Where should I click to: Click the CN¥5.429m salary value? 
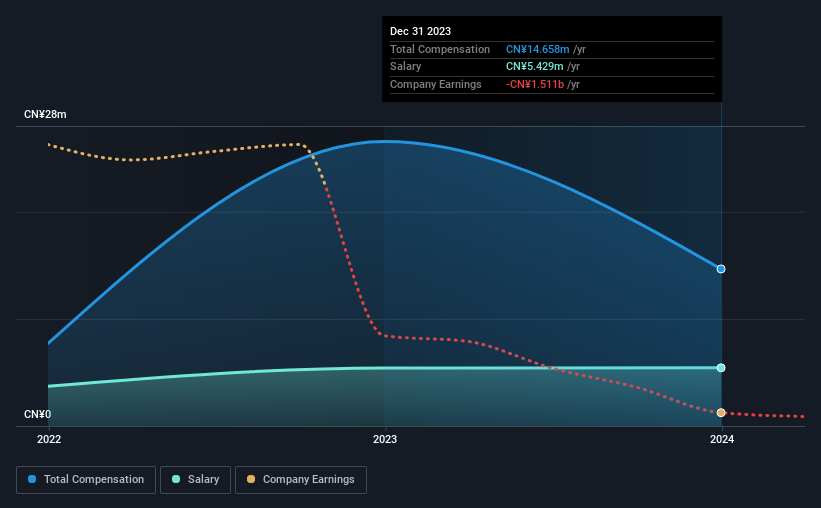tap(535, 67)
